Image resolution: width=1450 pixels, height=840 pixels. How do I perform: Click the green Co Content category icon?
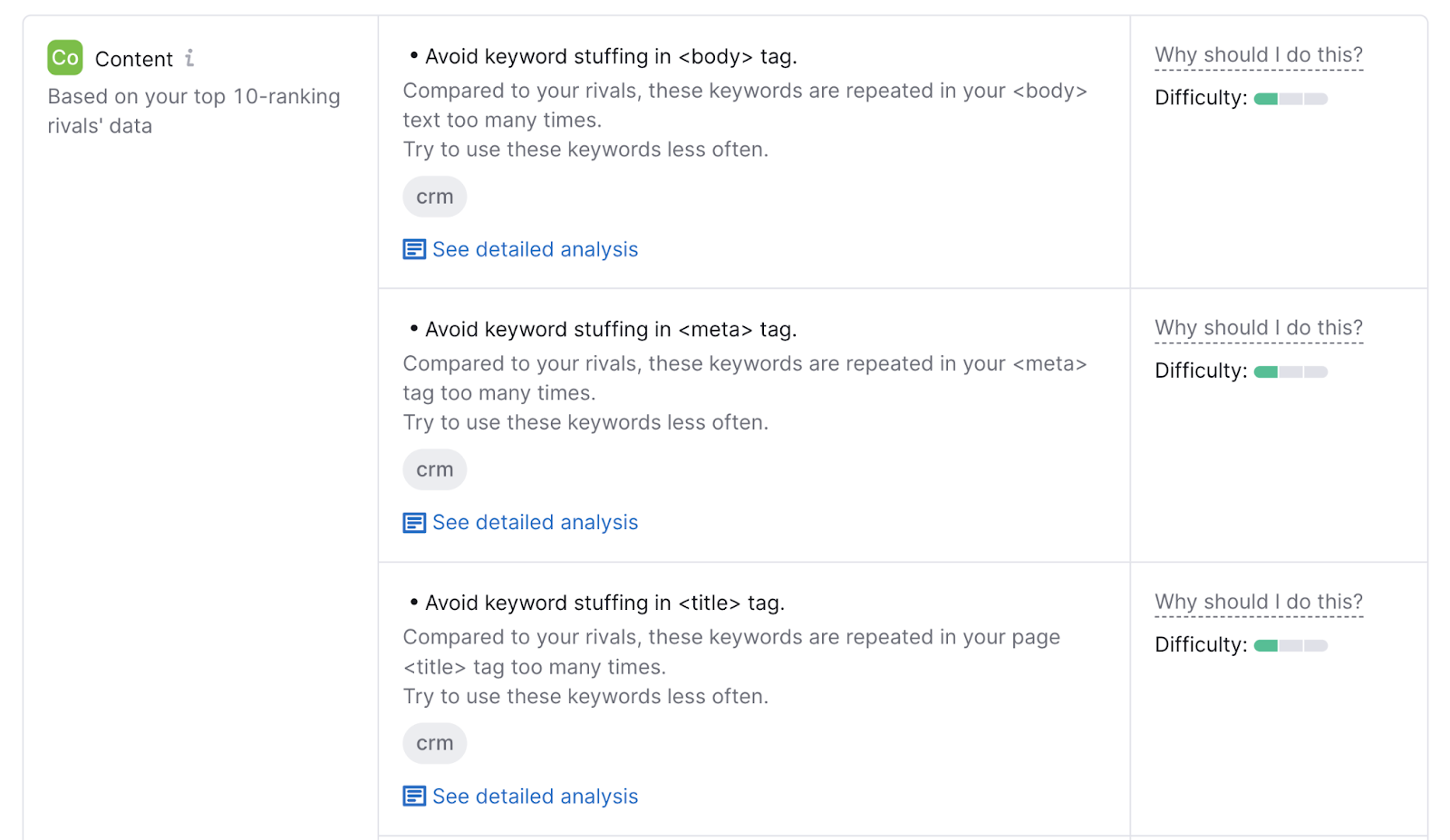point(63,58)
